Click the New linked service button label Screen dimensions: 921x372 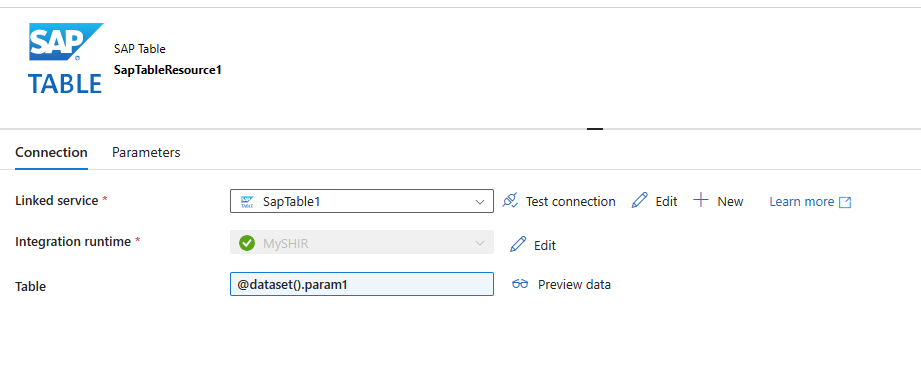730,202
